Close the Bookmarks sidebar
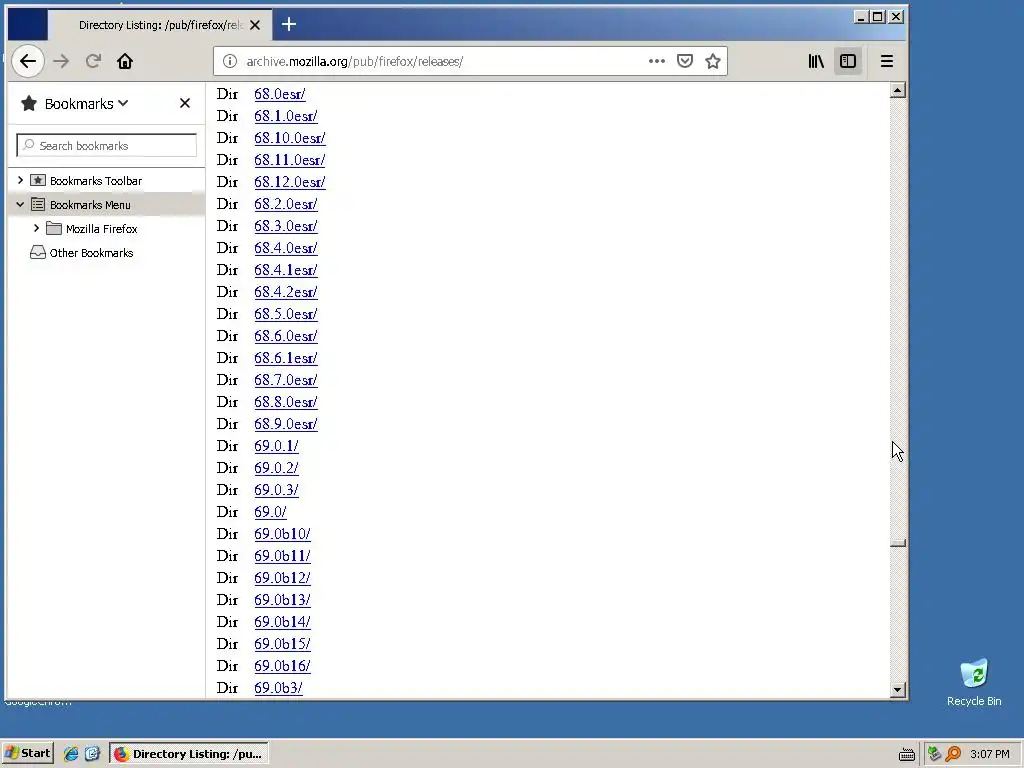This screenshot has width=1024, height=768. pyautogui.click(x=185, y=103)
